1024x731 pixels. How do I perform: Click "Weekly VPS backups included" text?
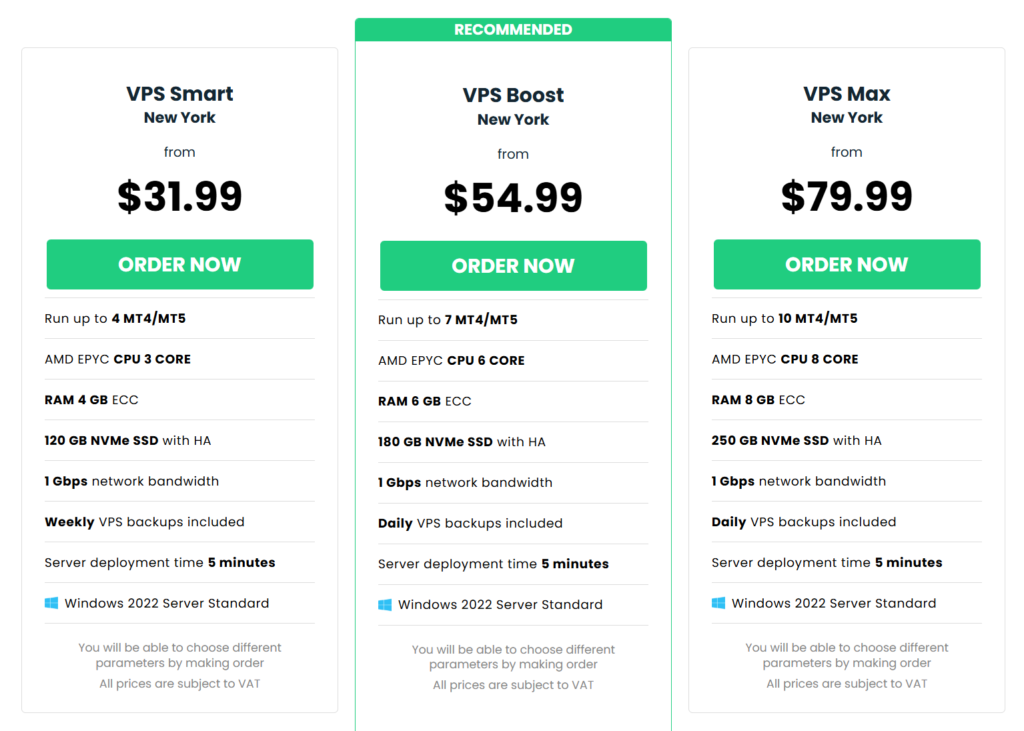144,522
